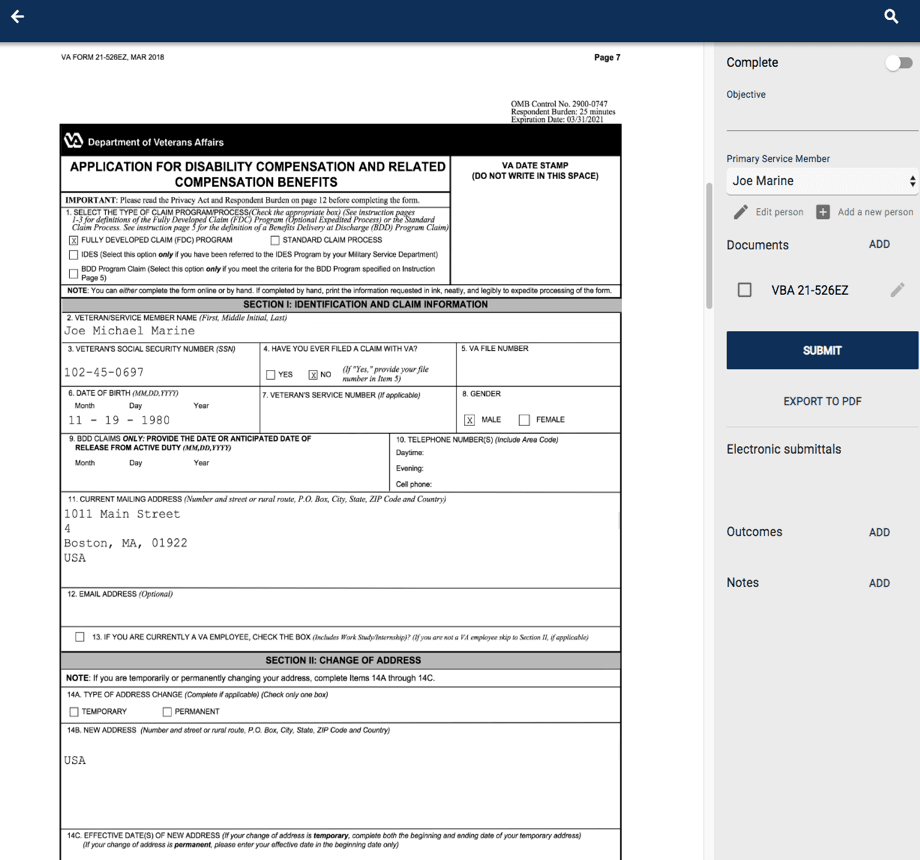Click ADD next to Outcomes
920x860 pixels.
click(879, 532)
